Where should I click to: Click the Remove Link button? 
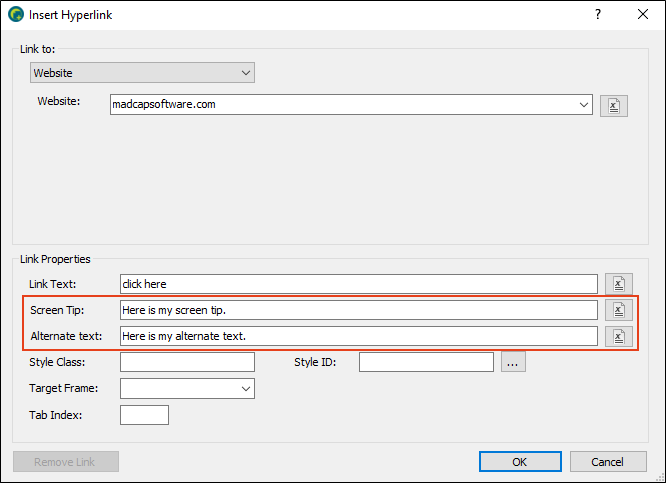pos(66,462)
